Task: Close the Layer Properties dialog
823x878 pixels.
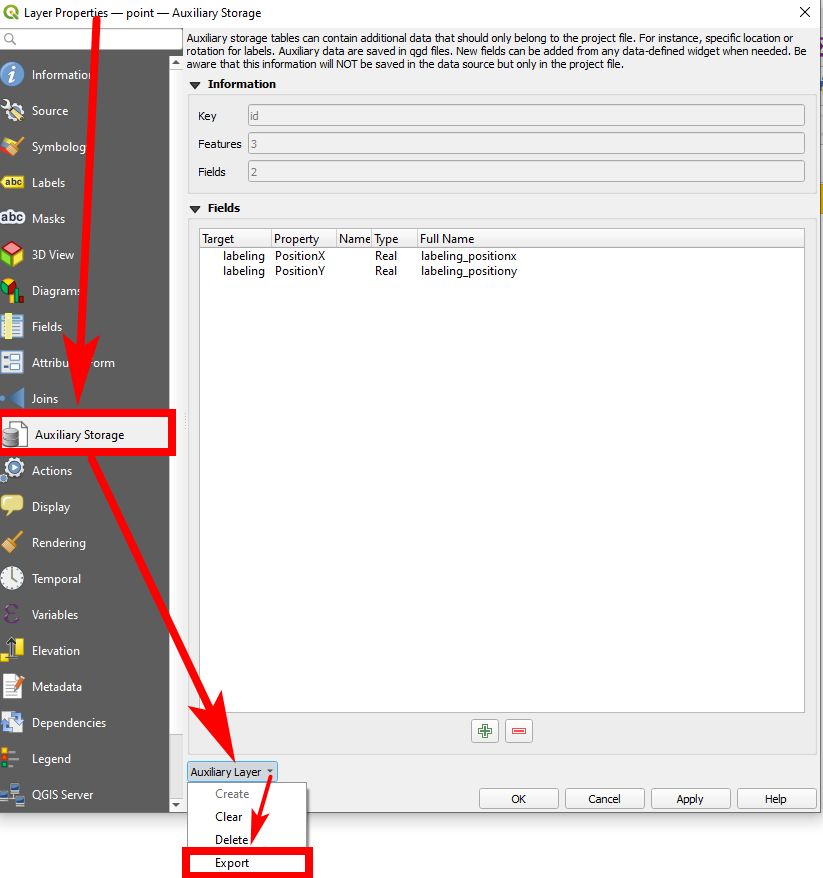Action: 805,12
